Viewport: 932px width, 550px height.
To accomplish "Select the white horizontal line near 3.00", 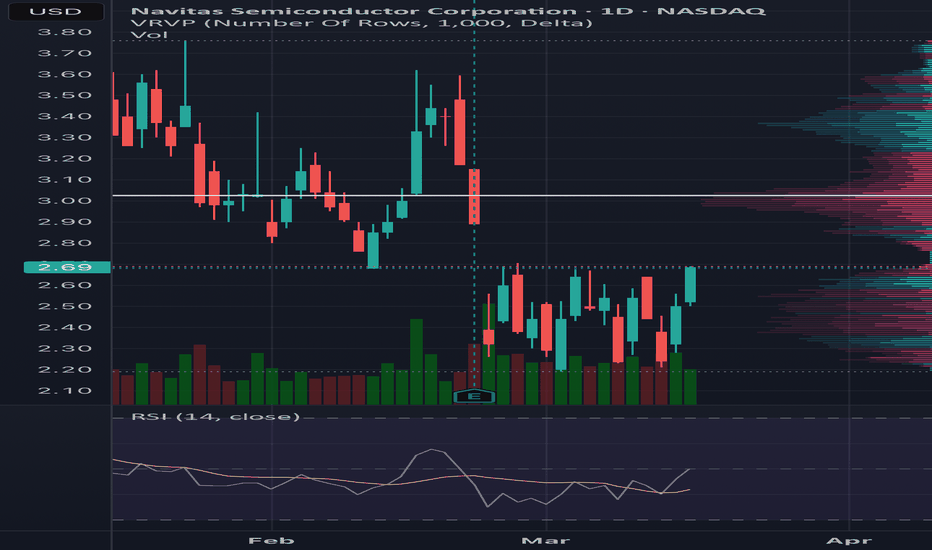I will pyautogui.click(x=522, y=195).
